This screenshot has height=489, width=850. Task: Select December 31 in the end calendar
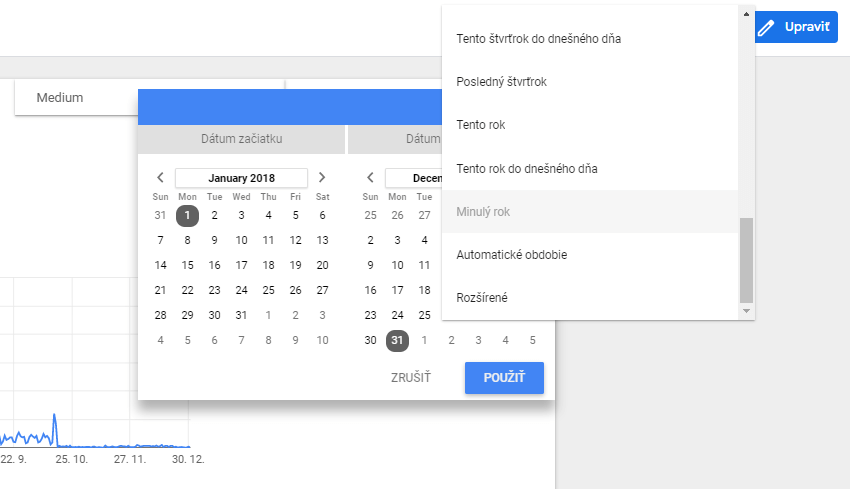point(397,340)
